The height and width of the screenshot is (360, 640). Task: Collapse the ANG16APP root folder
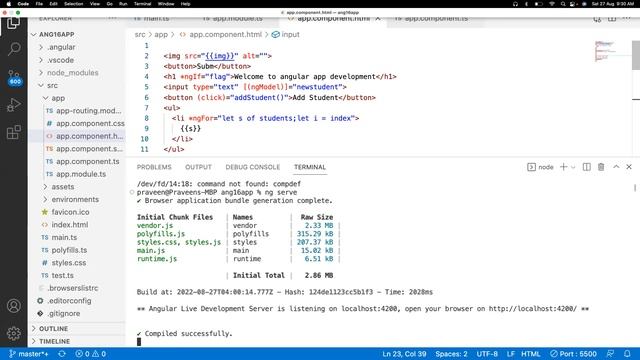(x=78, y=34)
